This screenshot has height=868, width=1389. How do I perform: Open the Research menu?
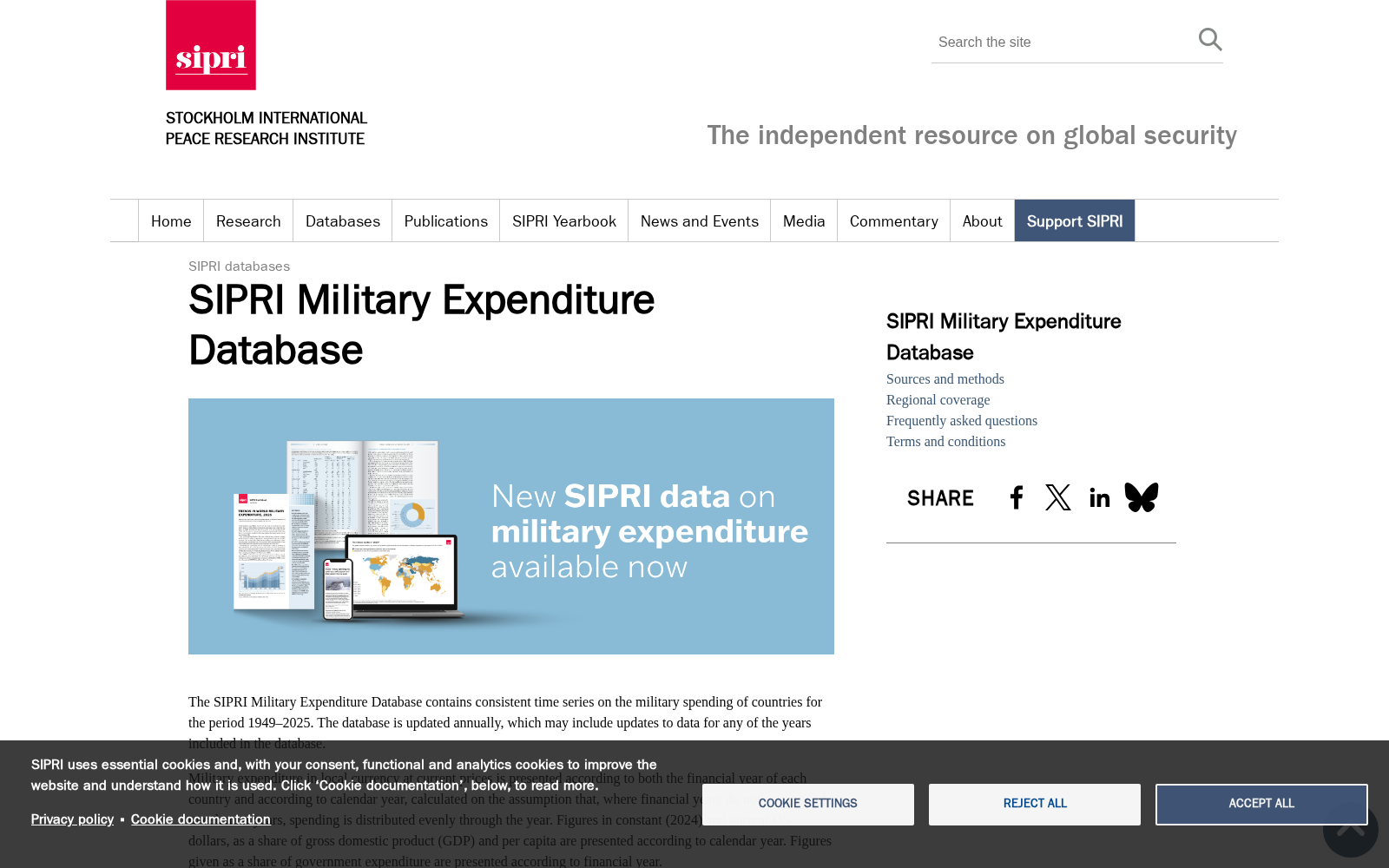point(248,221)
